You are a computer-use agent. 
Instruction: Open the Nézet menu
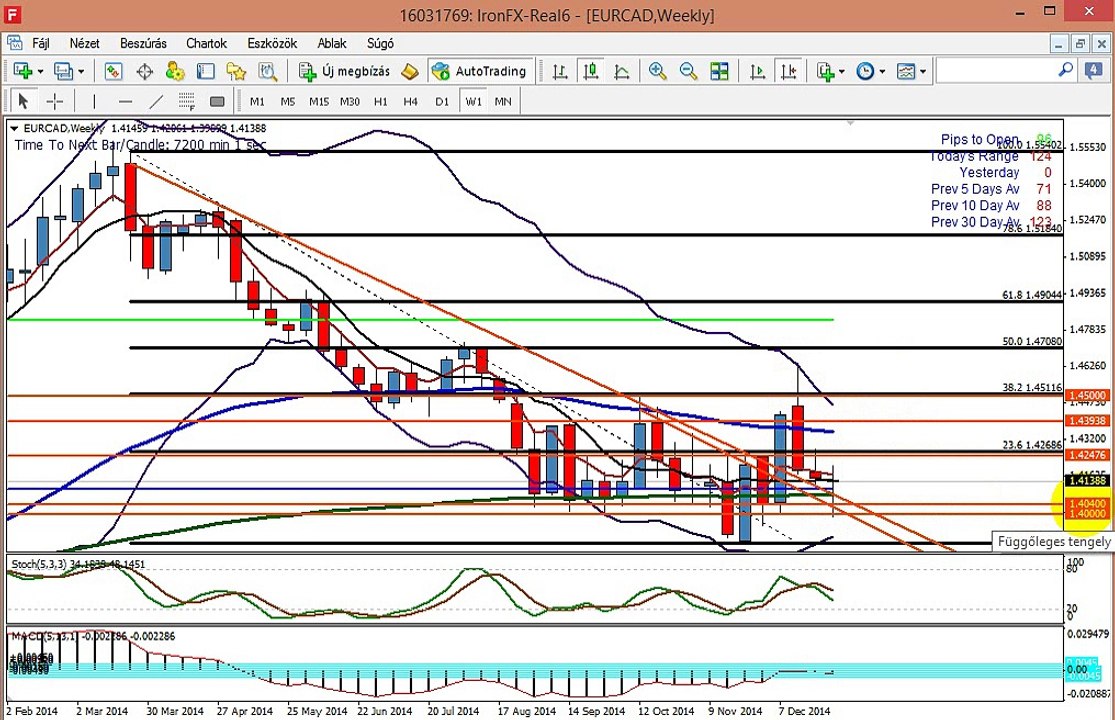click(85, 43)
